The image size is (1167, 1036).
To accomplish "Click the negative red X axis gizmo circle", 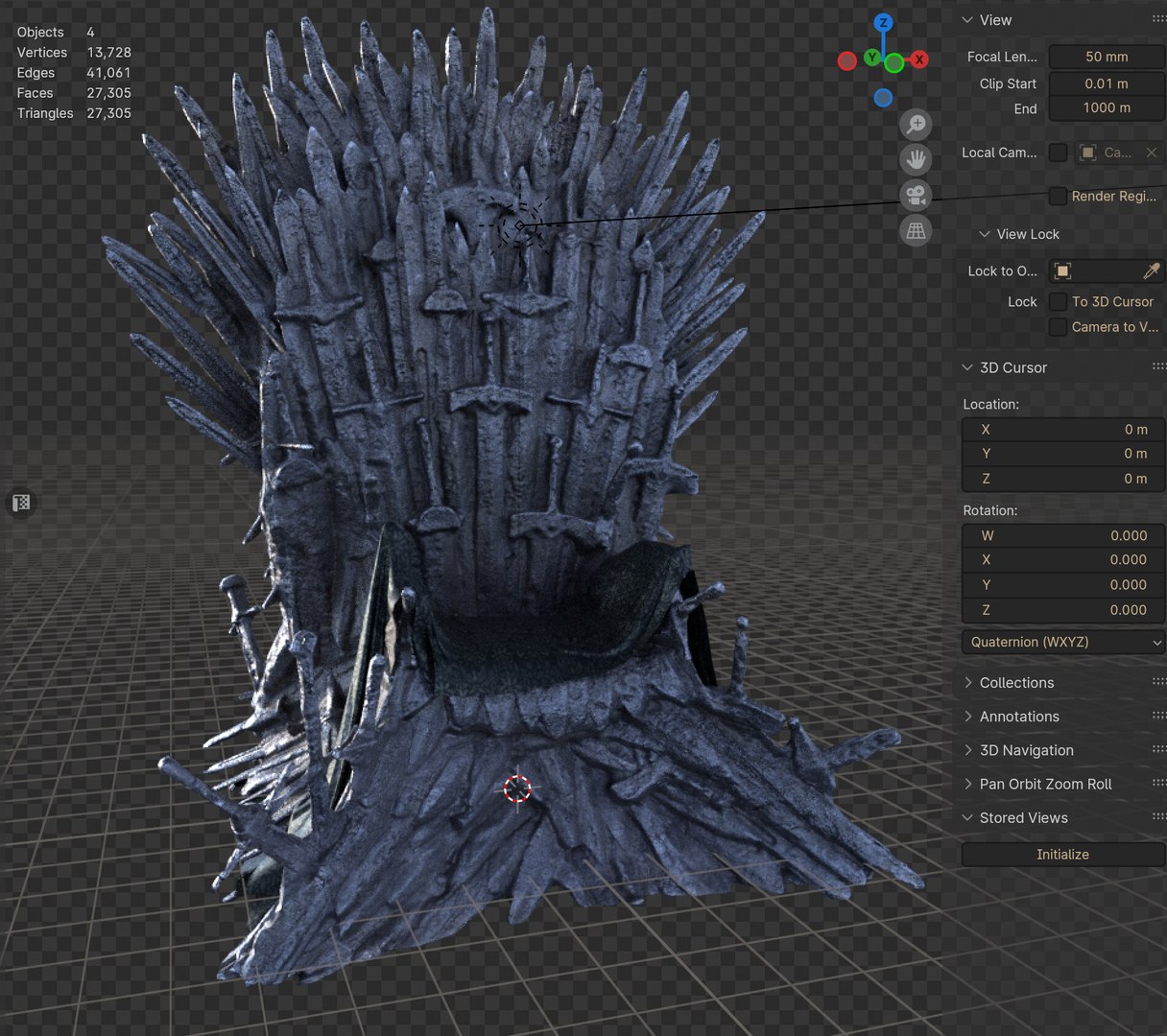I will 846,61.
